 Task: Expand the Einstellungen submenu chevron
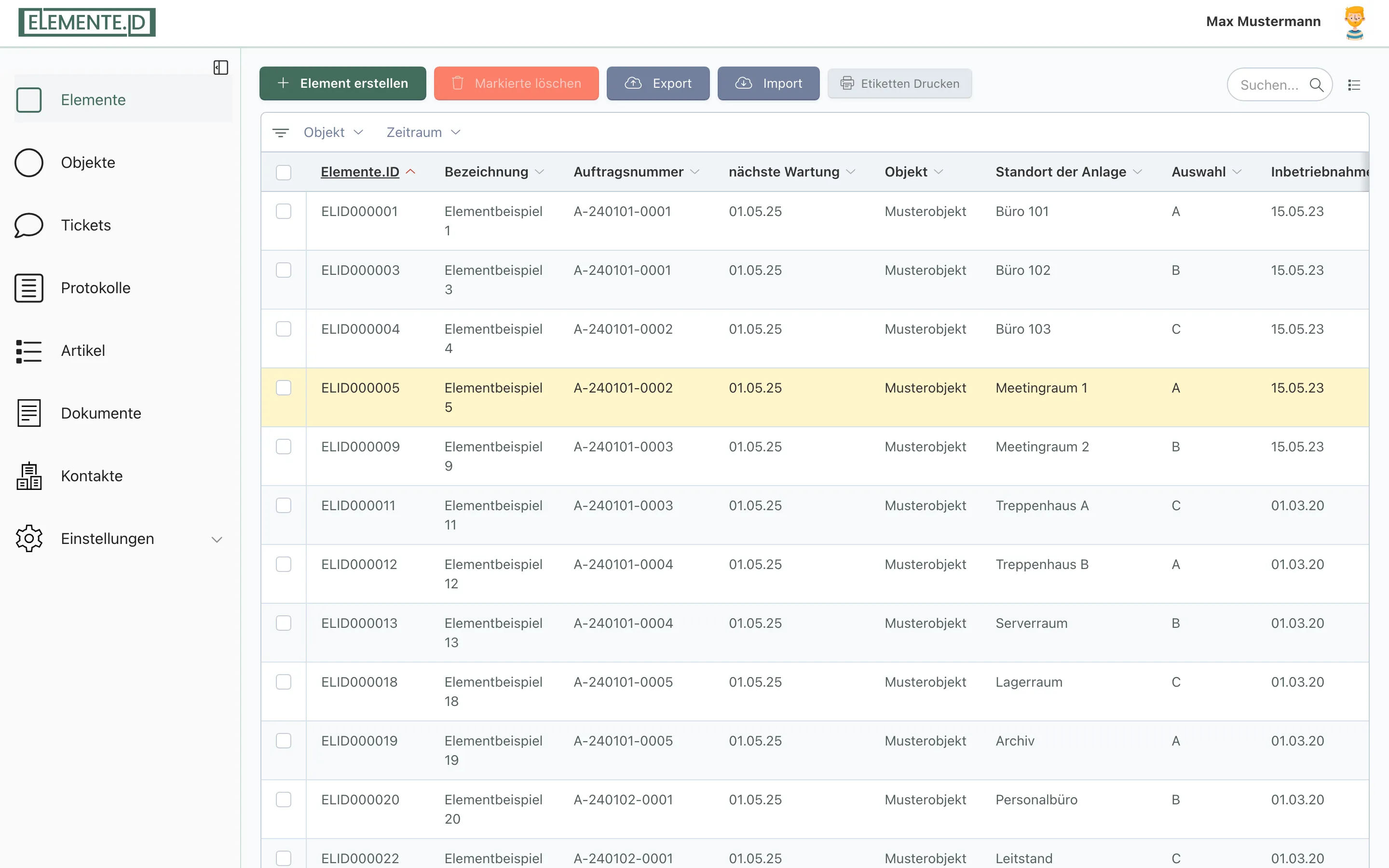[217, 539]
